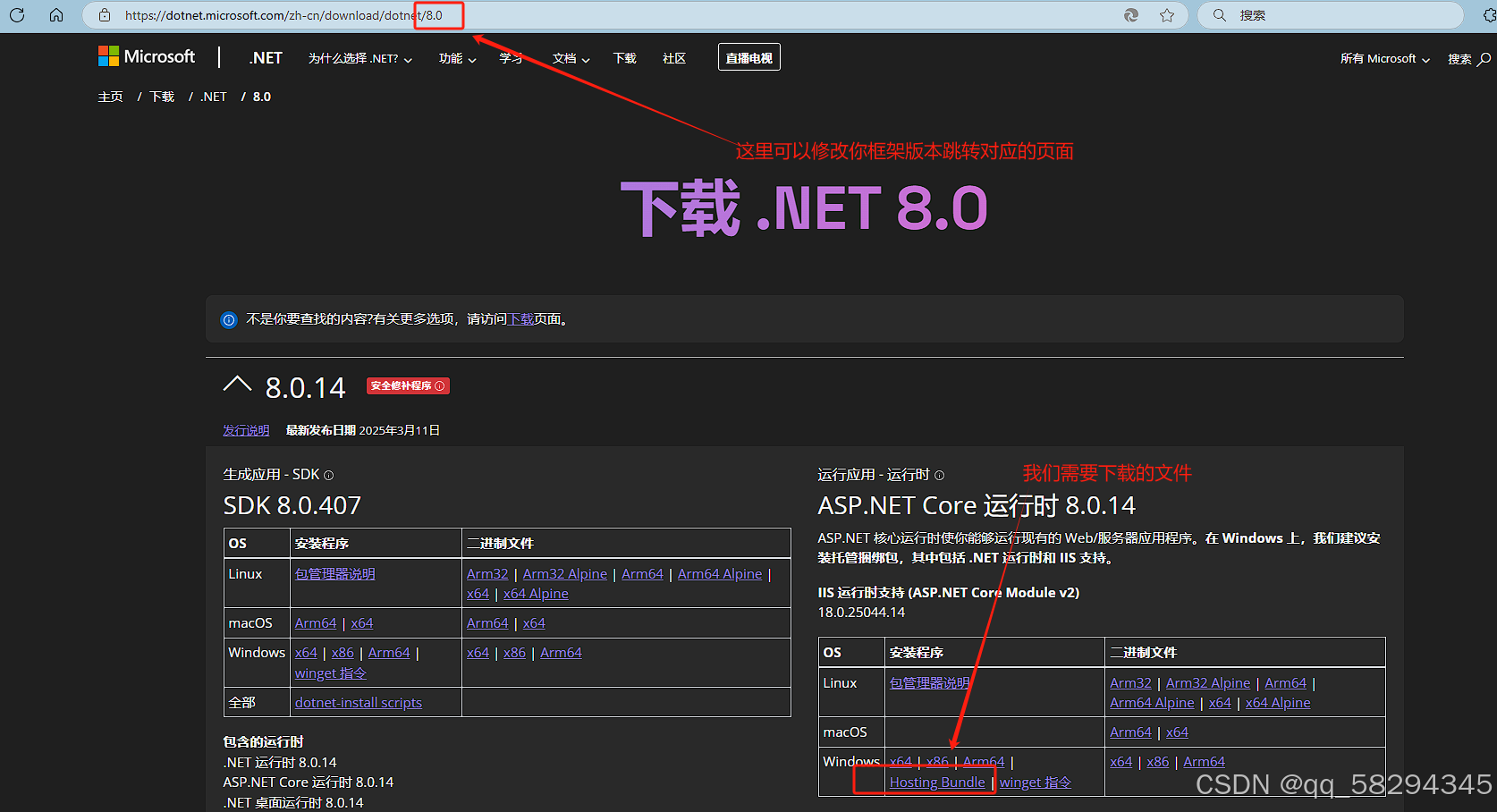Download ASP.NET Core runtime Windows x64 binary
This screenshot has width=1497, height=812.
[1121, 762]
